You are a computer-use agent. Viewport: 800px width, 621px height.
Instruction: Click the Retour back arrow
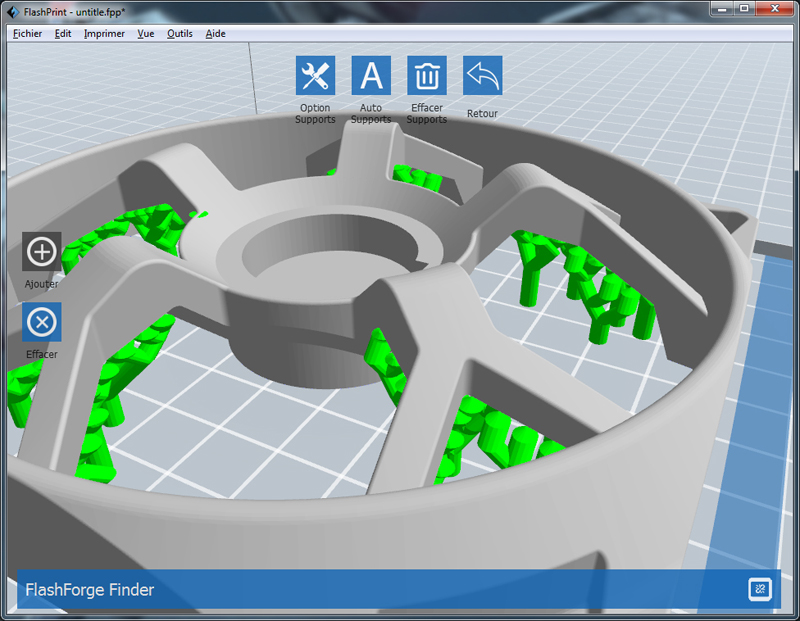pos(482,76)
